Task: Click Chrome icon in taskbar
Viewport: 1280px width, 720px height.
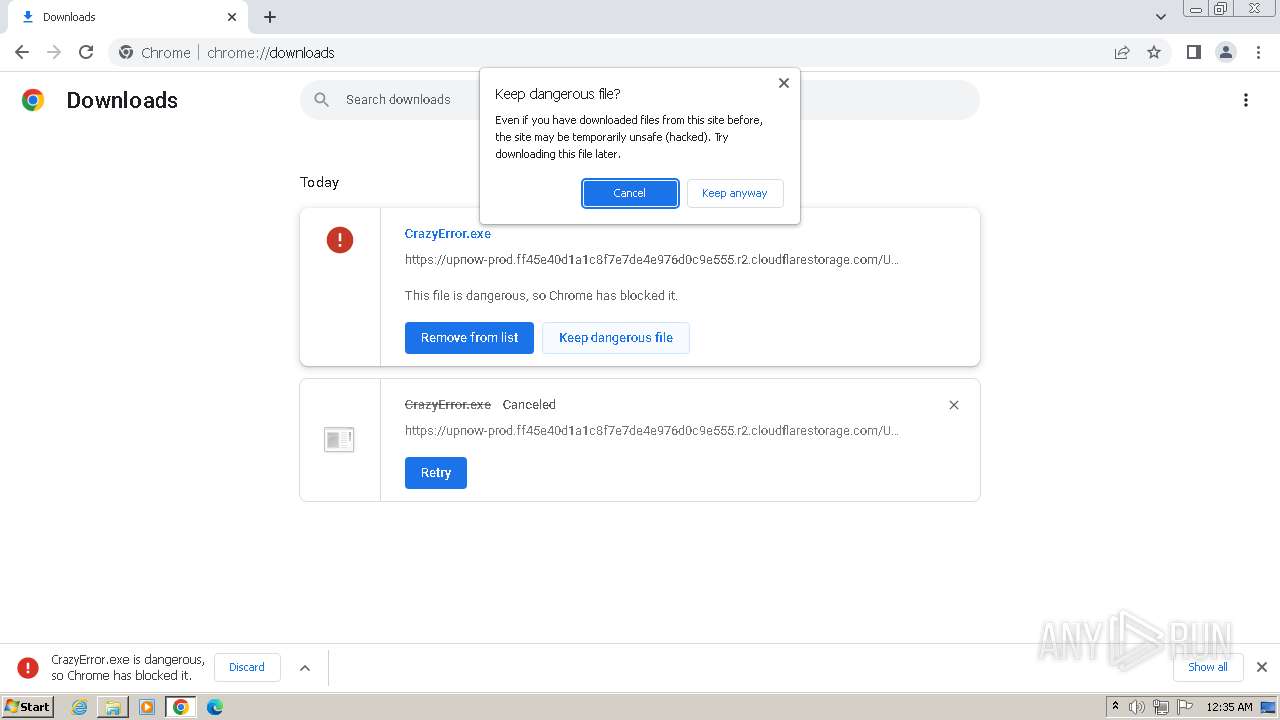Action: pos(181,707)
